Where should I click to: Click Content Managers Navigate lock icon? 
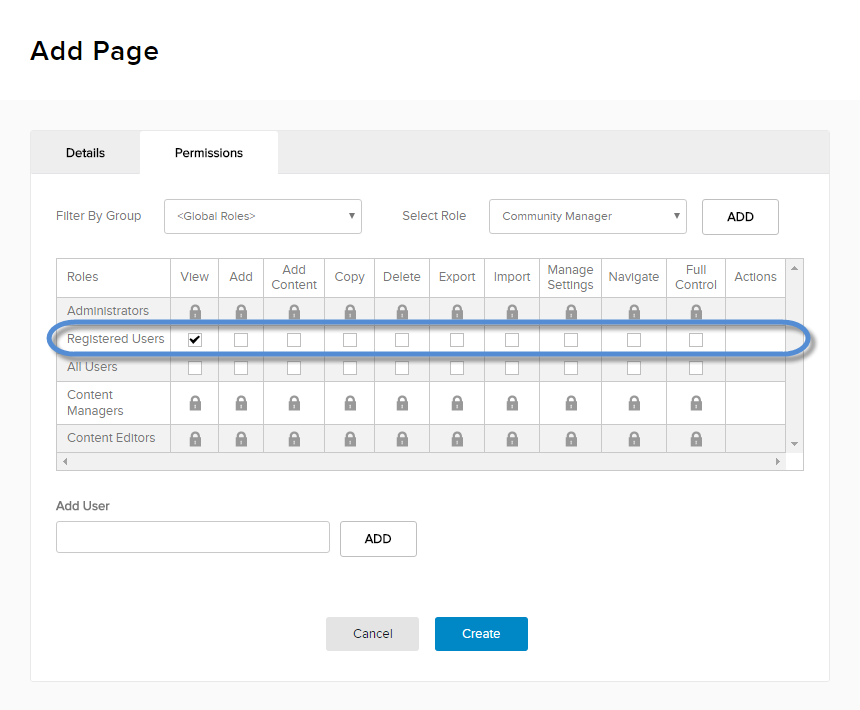click(634, 403)
